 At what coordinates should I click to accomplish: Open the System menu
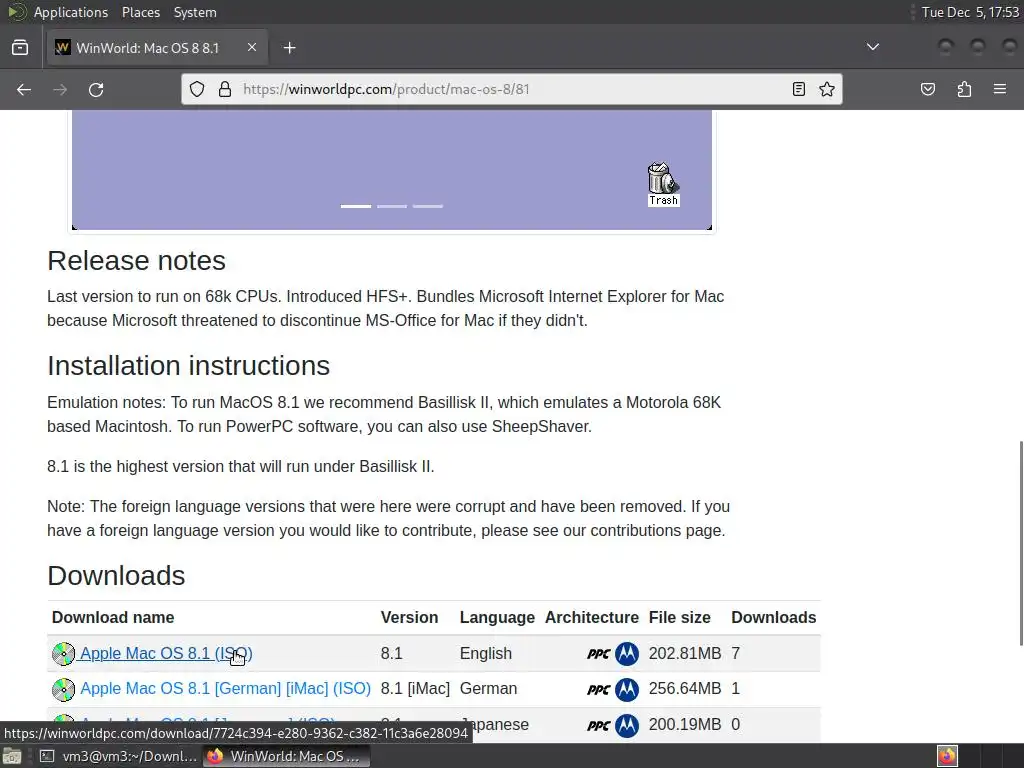[195, 12]
